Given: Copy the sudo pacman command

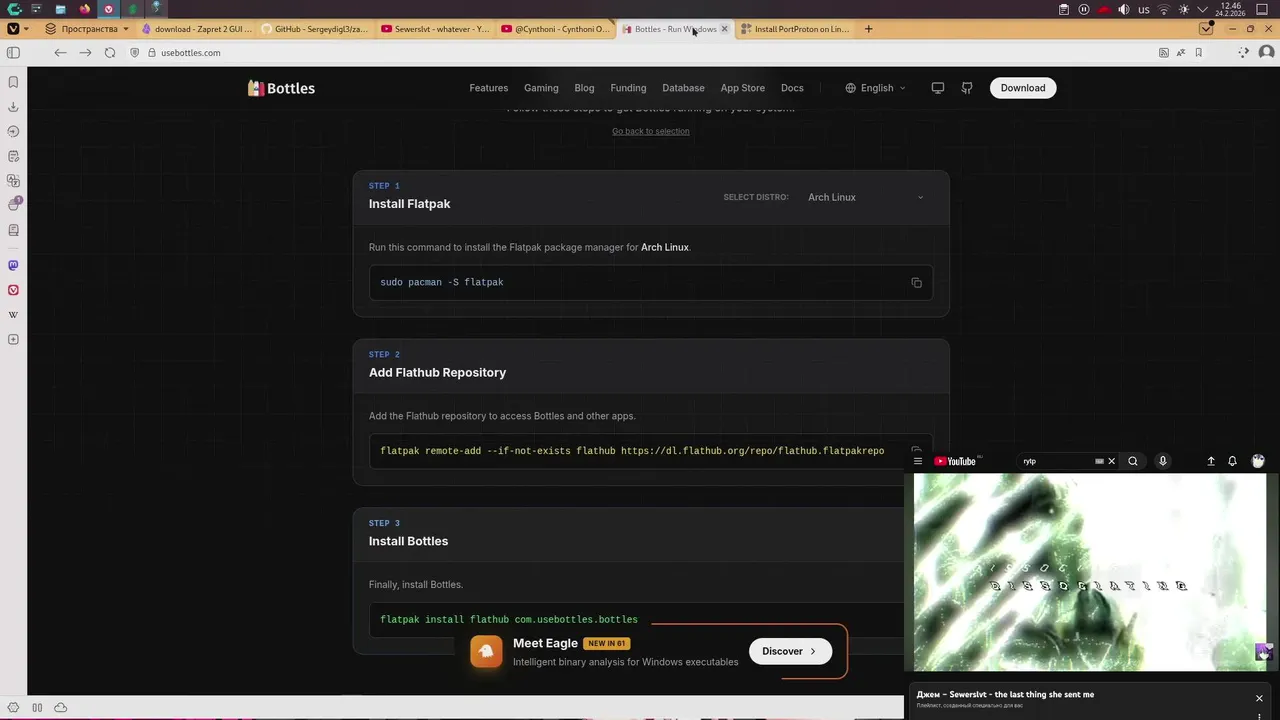Looking at the screenshot, I should click(916, 283).
